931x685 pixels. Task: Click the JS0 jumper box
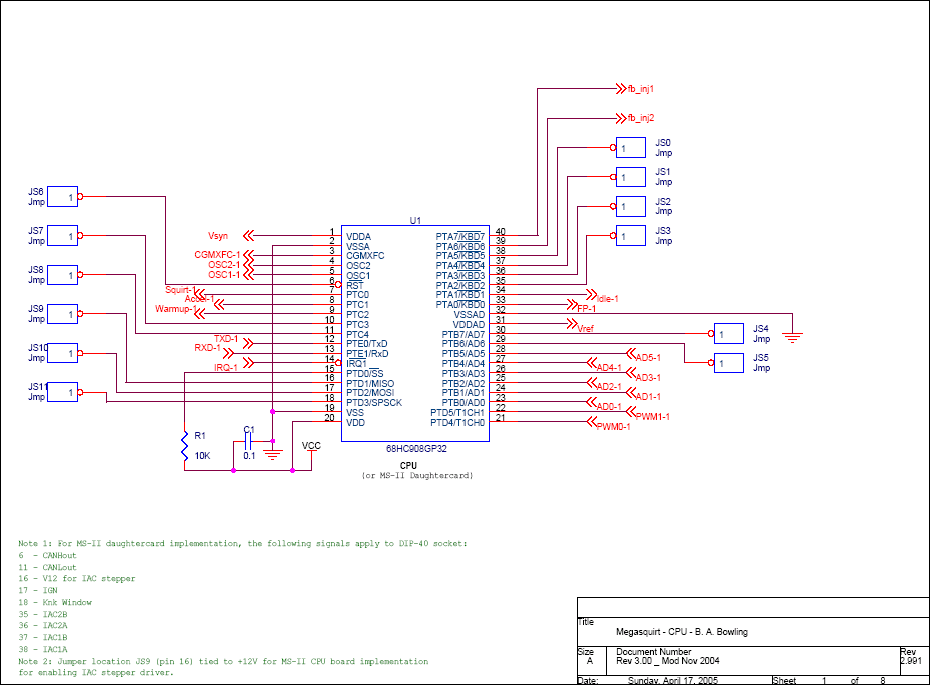point(630,148)
